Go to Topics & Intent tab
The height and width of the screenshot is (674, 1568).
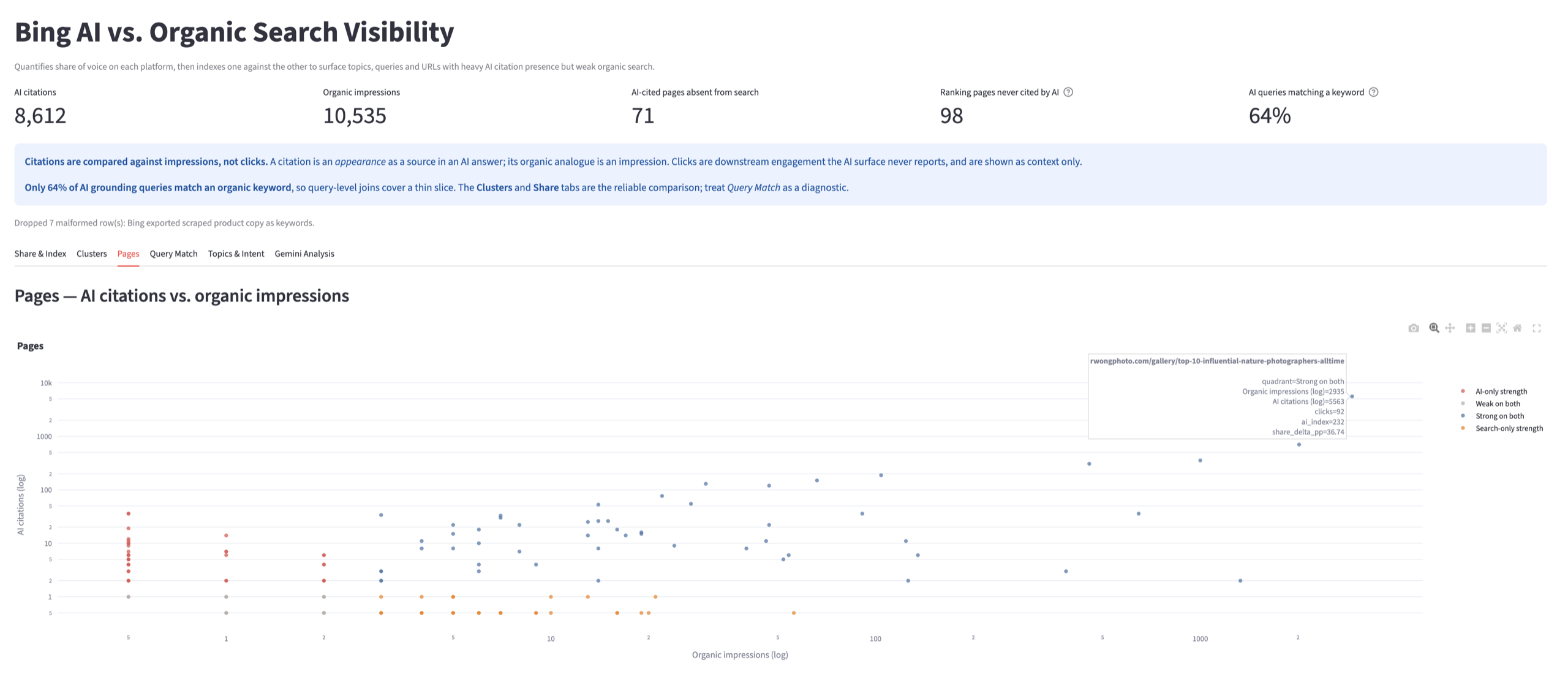point(236,254)
